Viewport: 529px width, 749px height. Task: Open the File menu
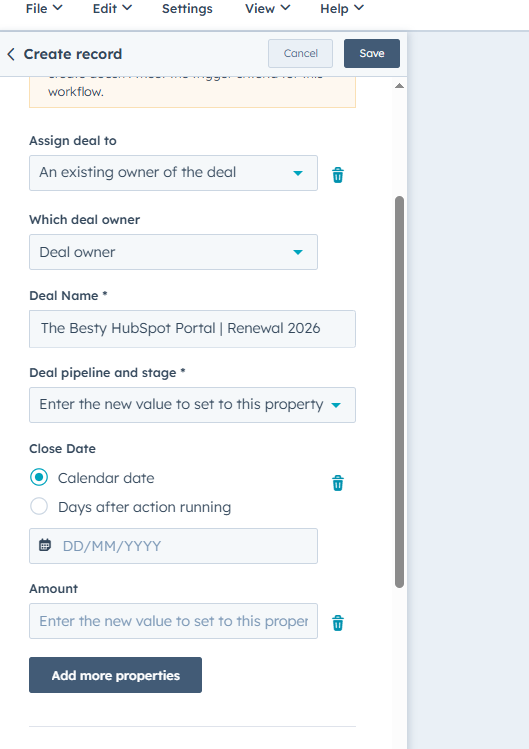(44, 9)
